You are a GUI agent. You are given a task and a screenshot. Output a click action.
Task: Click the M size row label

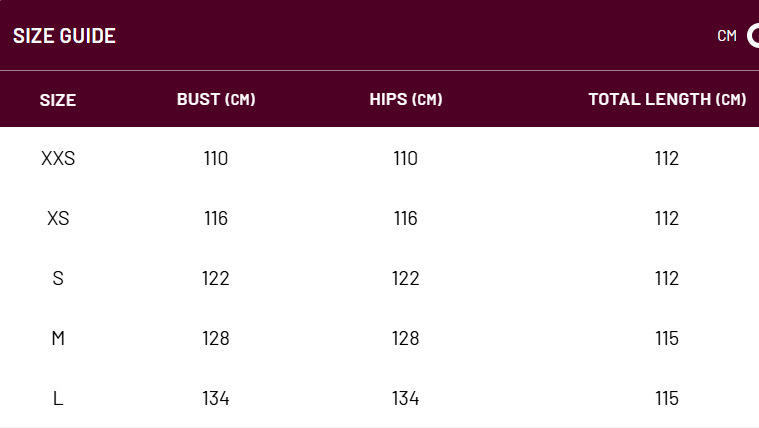pyautogui.click(x=58, y=338)
